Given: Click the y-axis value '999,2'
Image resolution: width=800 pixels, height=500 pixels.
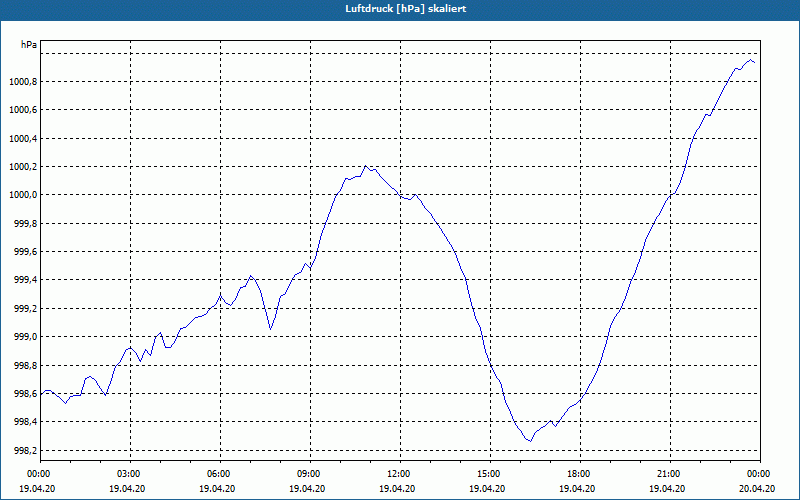Looking at the screenshot, I should point(25,308).
